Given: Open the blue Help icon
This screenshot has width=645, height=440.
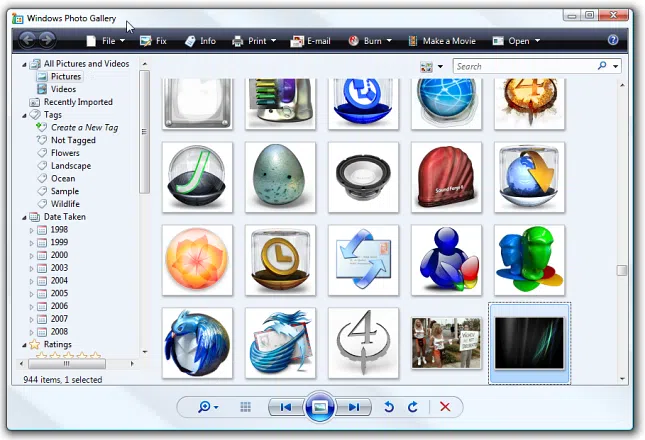Looking at the screenshot, I should click(x=613, y=40).
